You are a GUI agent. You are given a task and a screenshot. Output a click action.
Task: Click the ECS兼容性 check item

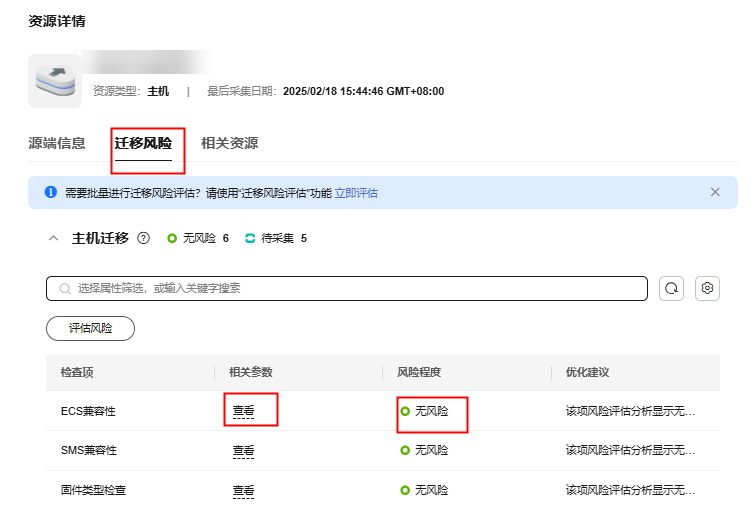tap(88, 411)
